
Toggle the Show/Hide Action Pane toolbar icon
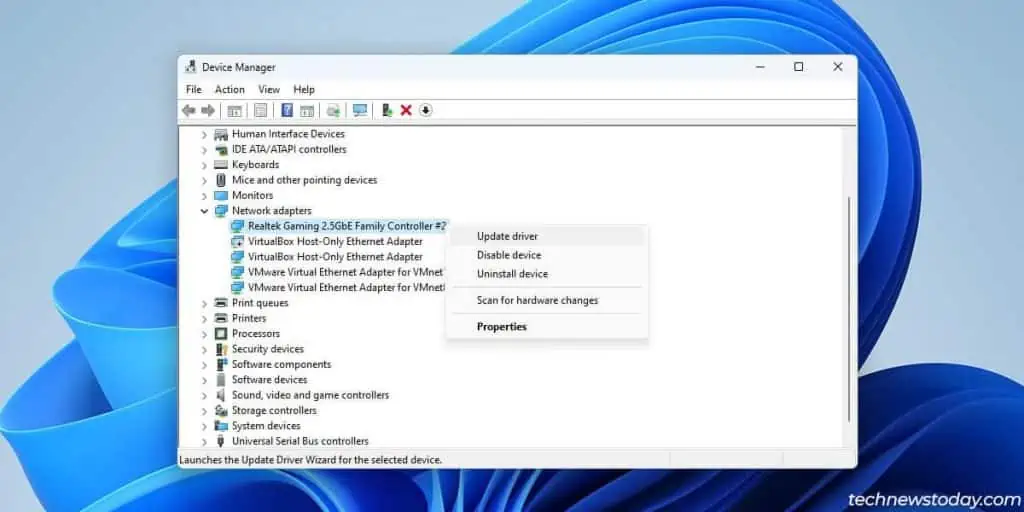(307, 111)
